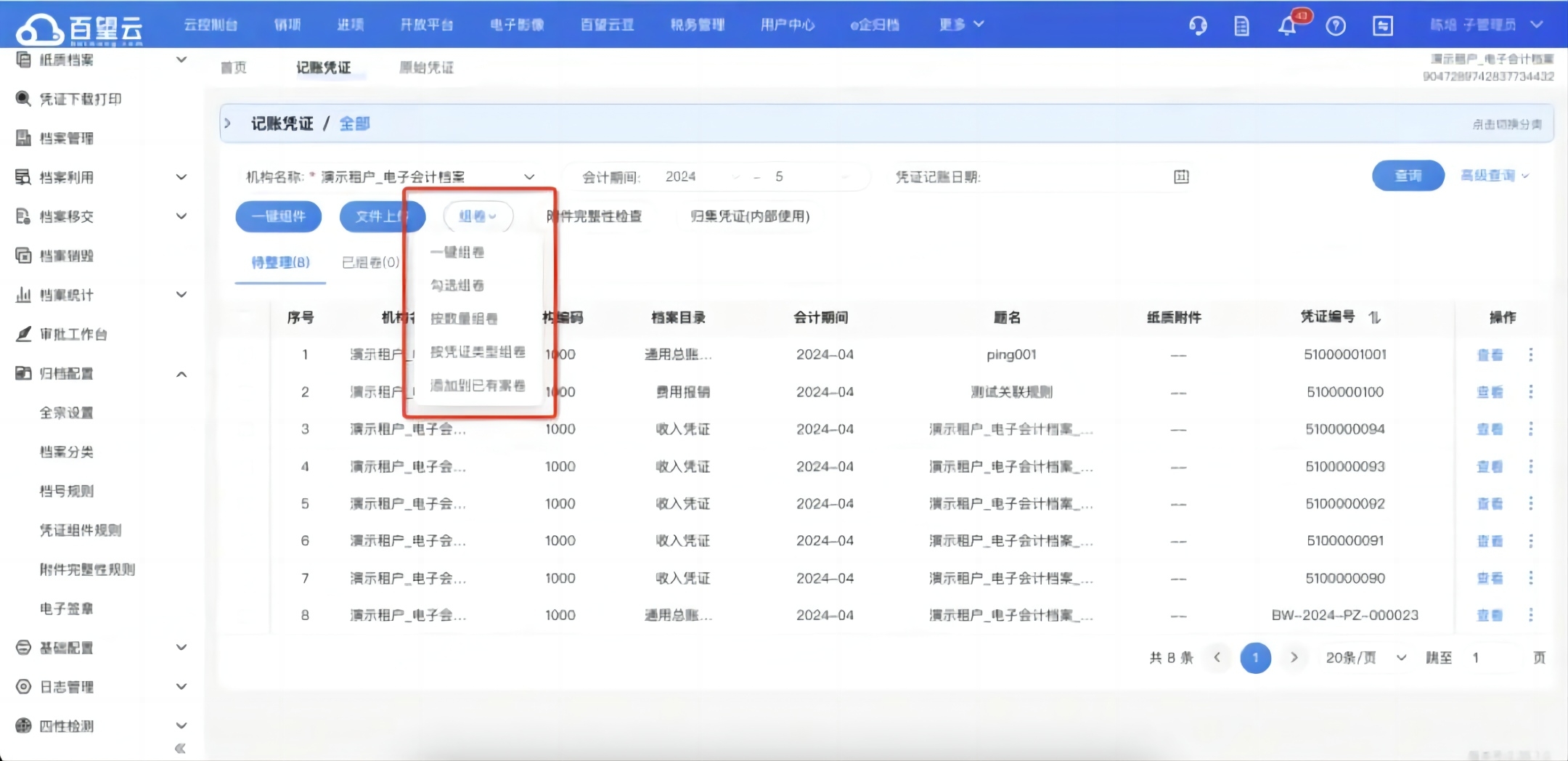
Task: Open more actions for row 5100000090
Action: tap(1530, 578)
